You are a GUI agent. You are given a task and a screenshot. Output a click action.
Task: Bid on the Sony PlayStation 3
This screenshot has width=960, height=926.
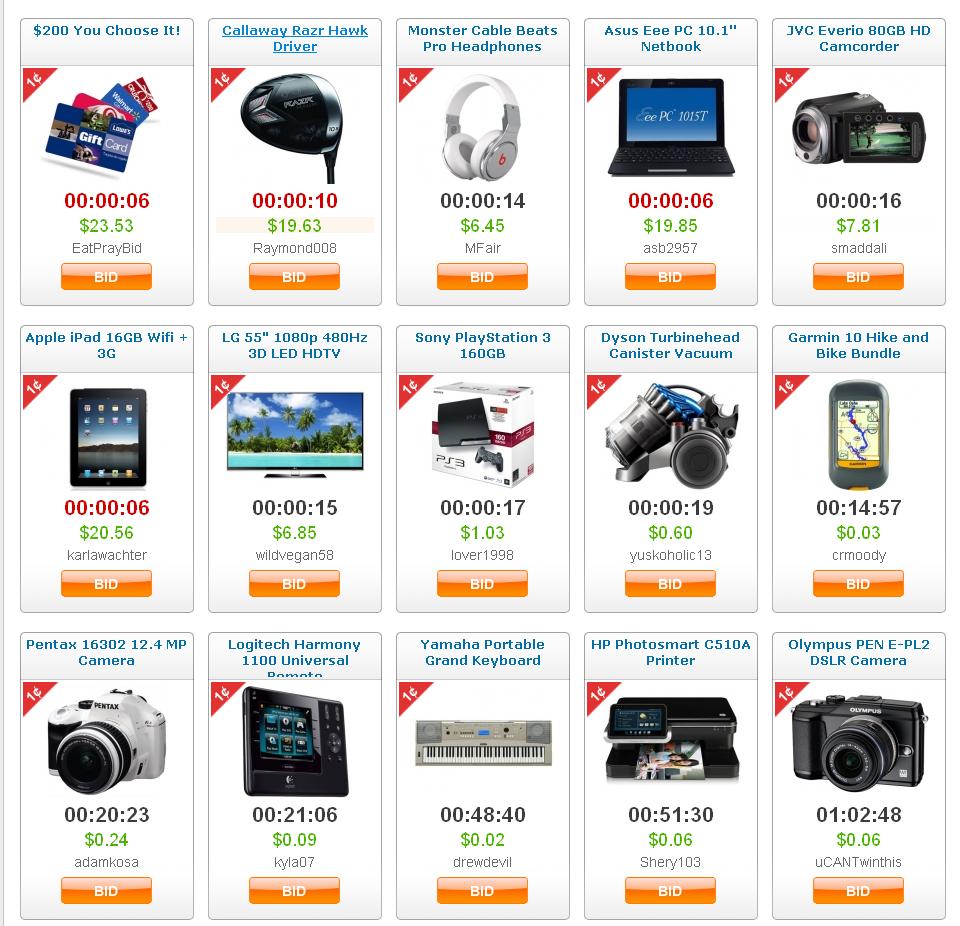point(482,584)
